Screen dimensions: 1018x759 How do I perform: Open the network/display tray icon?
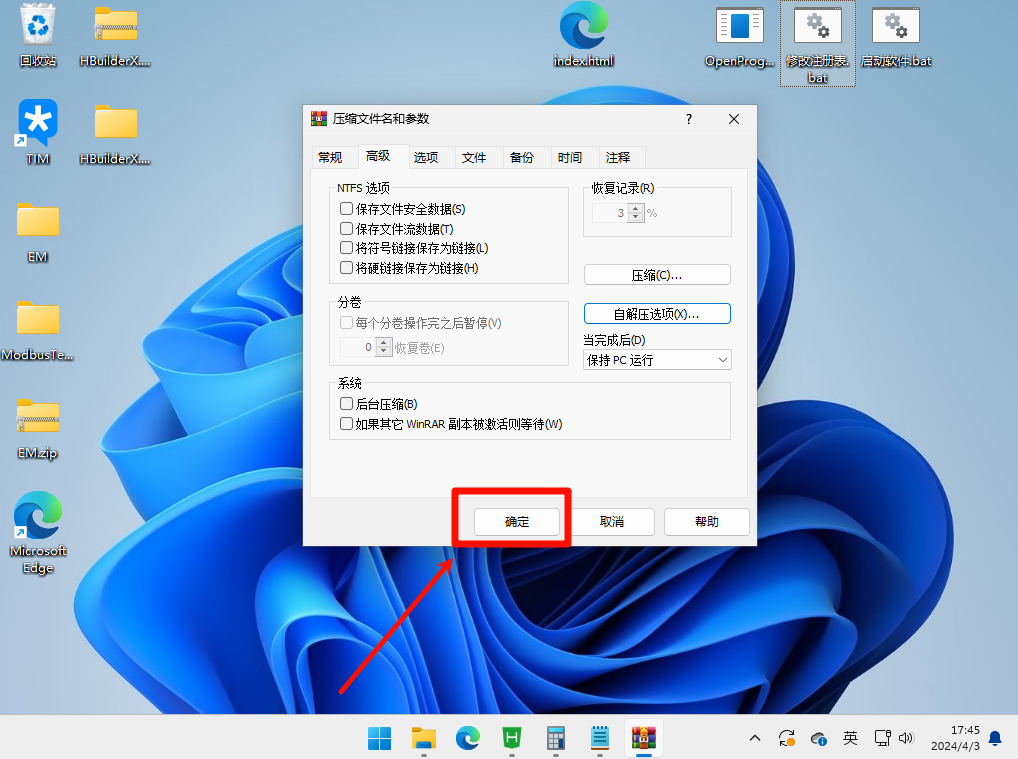click(x=883, y=738)
